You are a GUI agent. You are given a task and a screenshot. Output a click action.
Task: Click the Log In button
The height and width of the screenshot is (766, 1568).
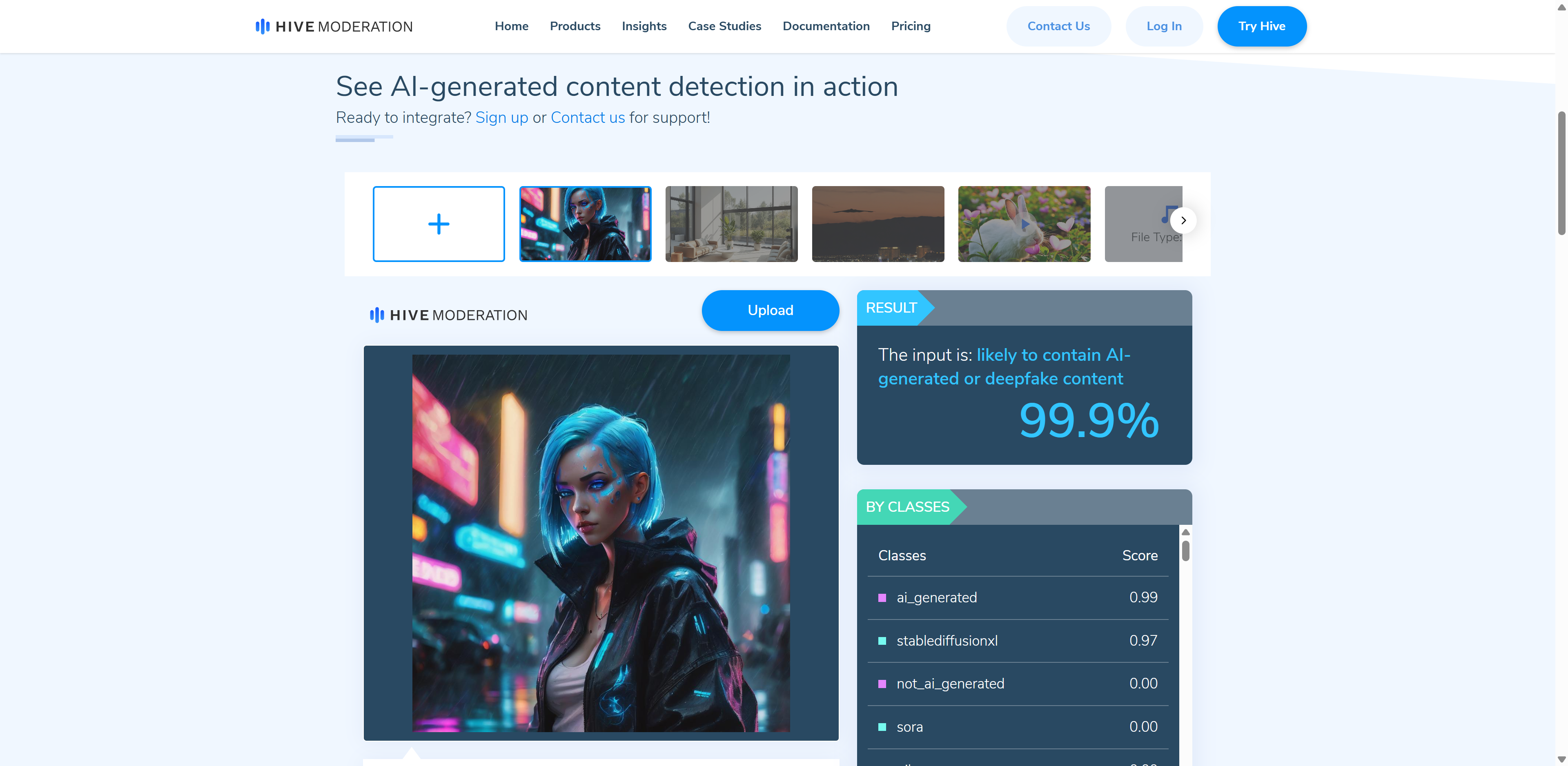point(1163,26)
